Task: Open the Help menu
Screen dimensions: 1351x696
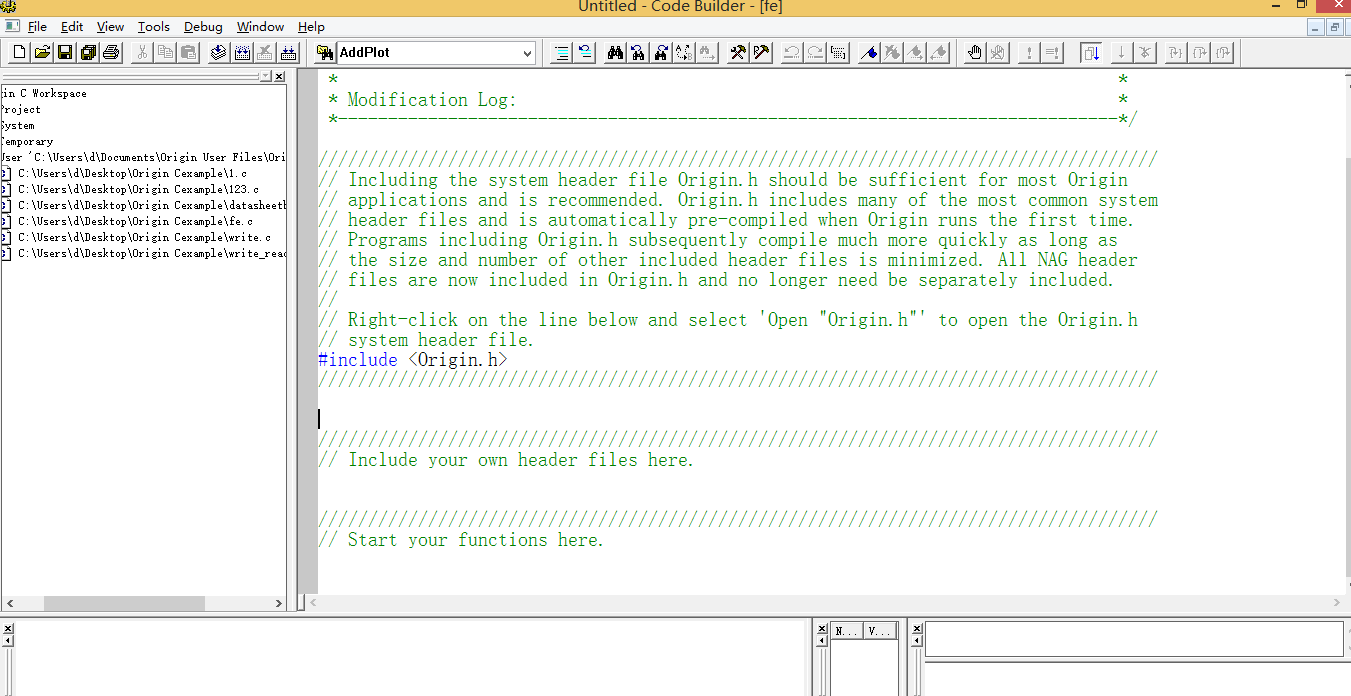Action: tap(311, 27)
